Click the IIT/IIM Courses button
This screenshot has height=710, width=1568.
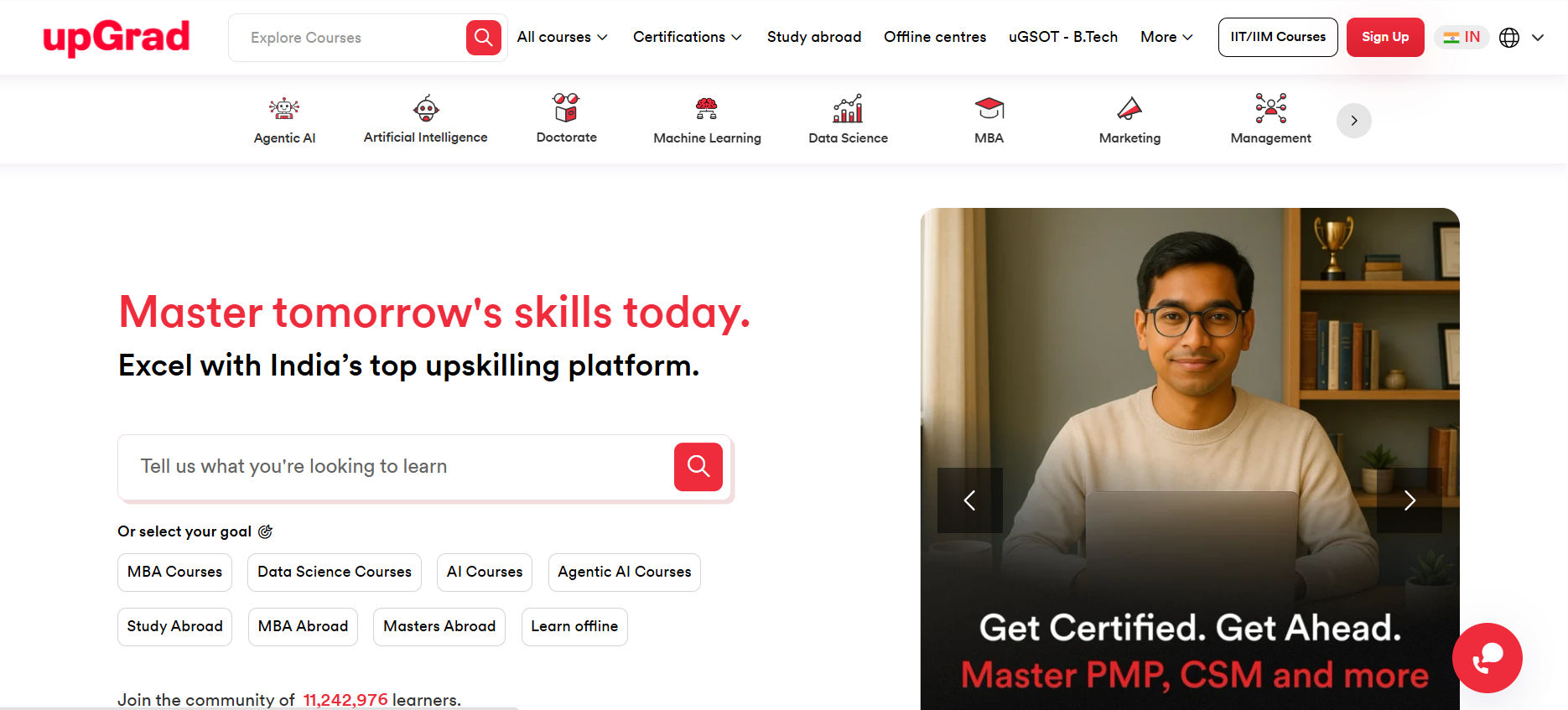click(x=1278, y=37)
